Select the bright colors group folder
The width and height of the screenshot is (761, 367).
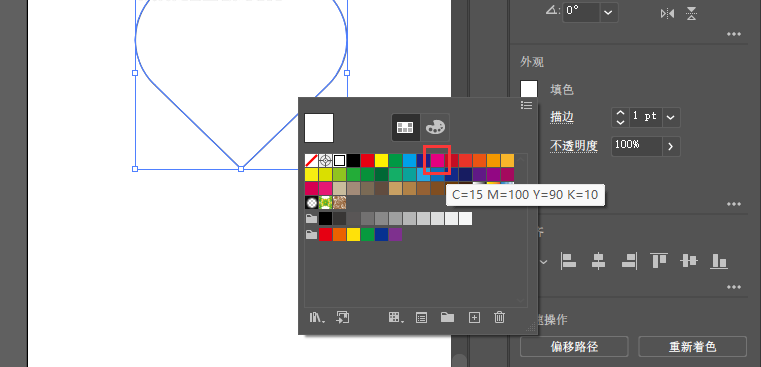pos(311,234)
